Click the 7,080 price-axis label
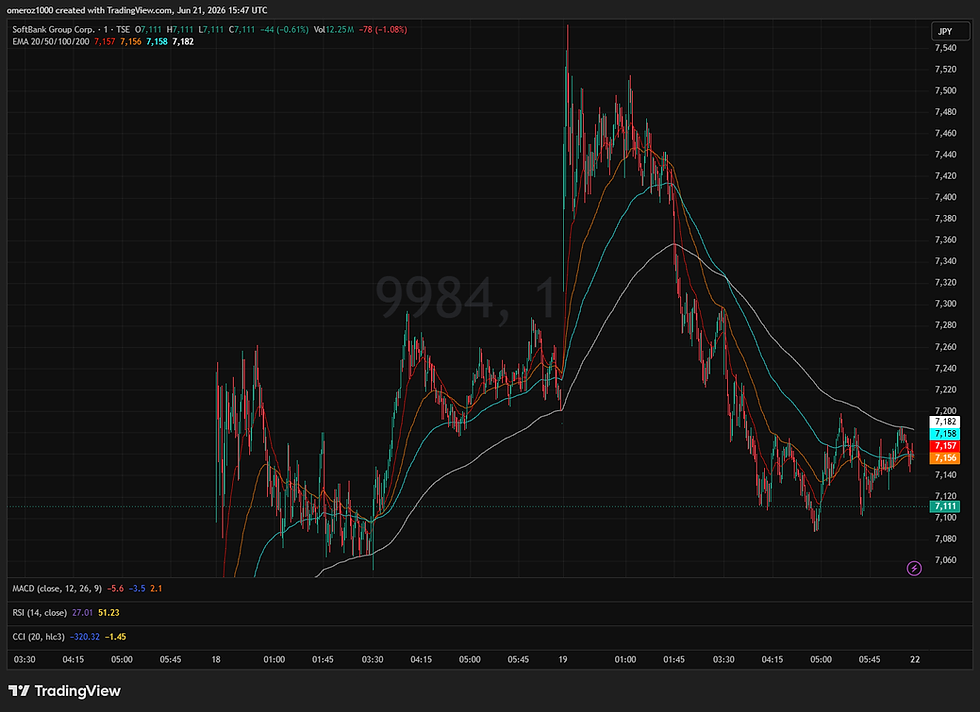Screen dimensions: 980x712 click(945, 539)
